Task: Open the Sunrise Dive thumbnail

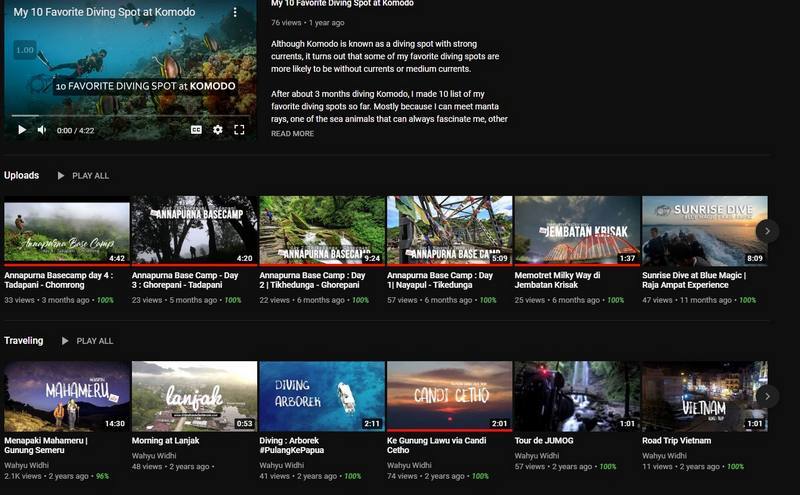Action: point(705,231)
